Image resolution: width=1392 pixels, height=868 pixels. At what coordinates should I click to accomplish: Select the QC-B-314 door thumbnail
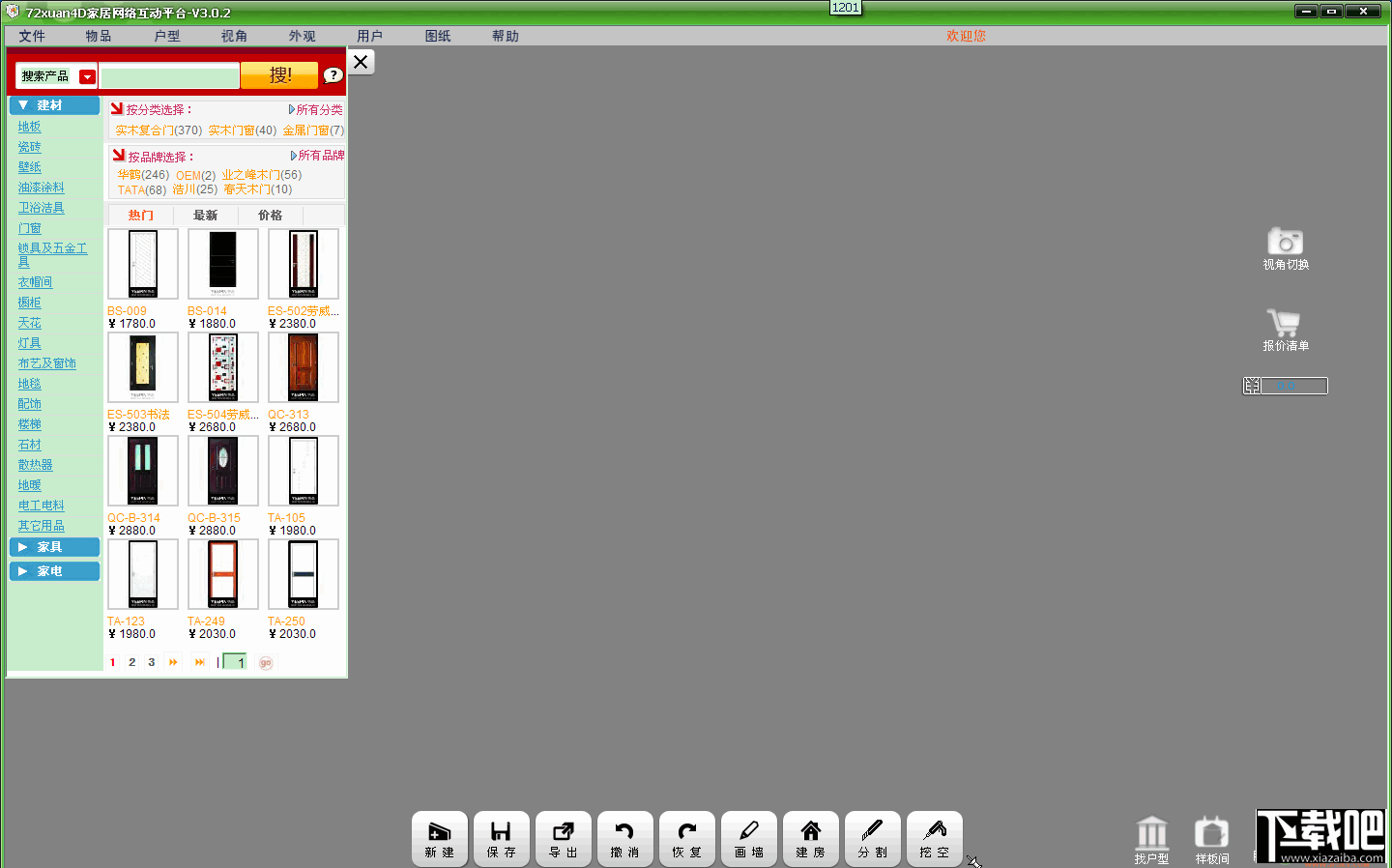point(143,471)
